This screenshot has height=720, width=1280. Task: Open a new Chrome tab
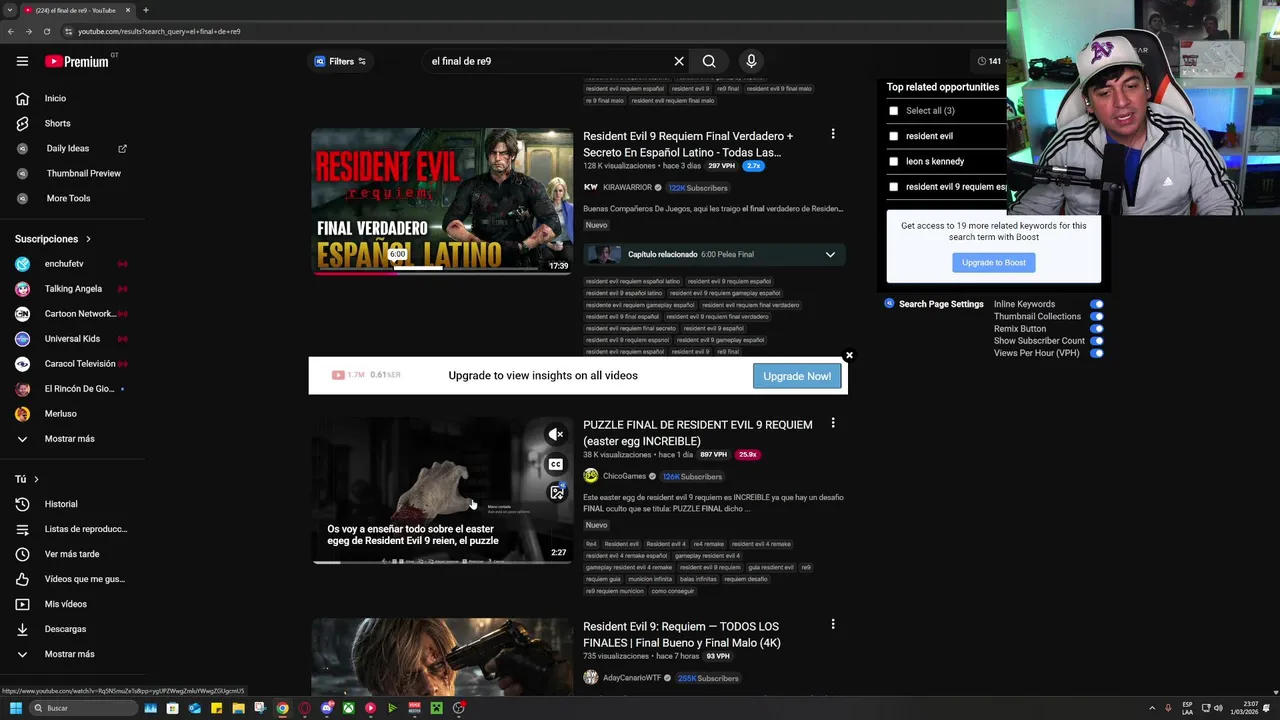pyautogui.click(x=145, y=10)
